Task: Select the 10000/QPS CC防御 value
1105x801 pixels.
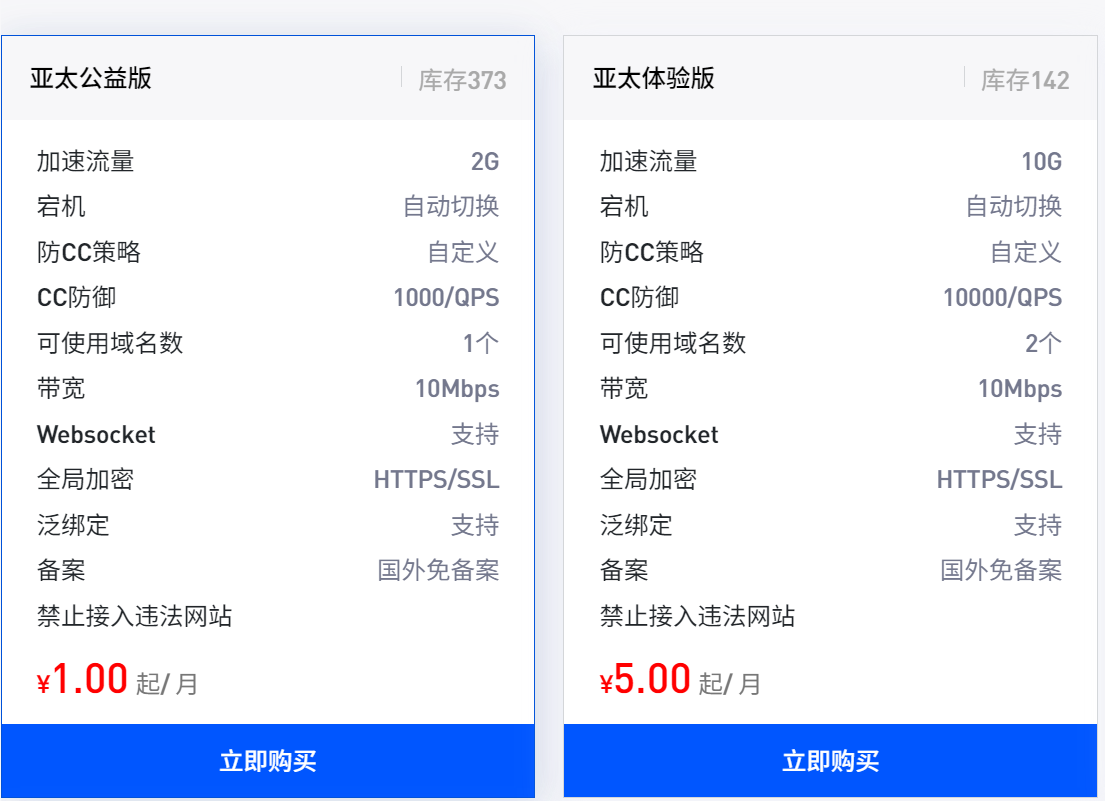Action: 1004,298
